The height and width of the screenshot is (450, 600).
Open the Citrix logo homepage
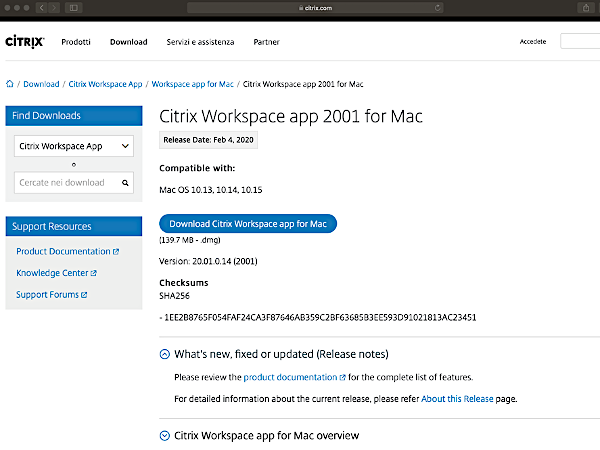[x=25, y=41]
